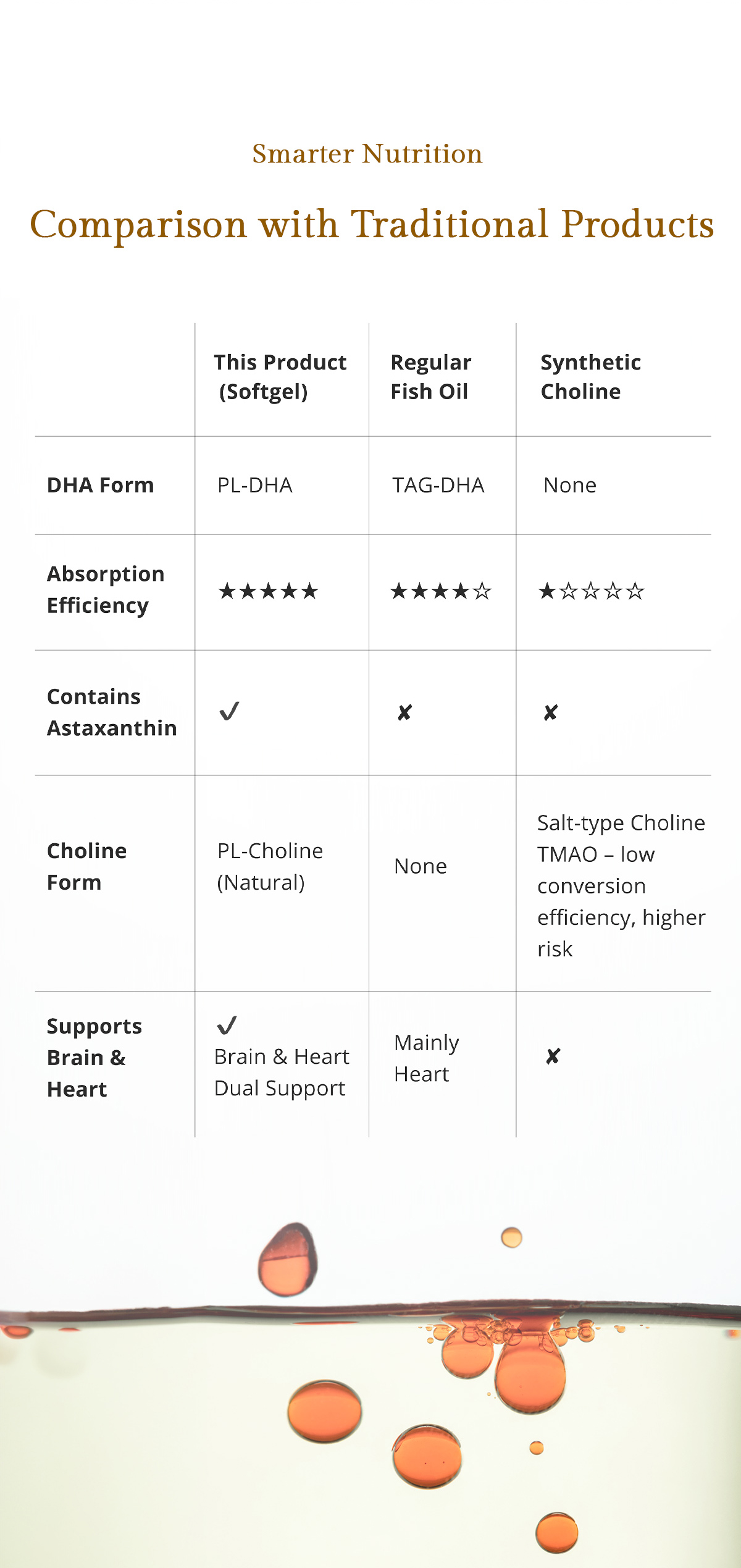This screenshot has height=1568, width=741.
Task: Click the four-star rating for Regular Fish Oil
Action: click(441, 591)
